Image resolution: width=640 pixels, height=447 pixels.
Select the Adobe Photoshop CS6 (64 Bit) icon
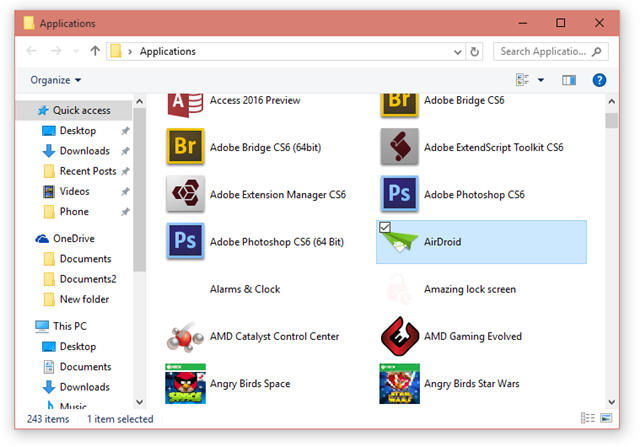point(185,241)
